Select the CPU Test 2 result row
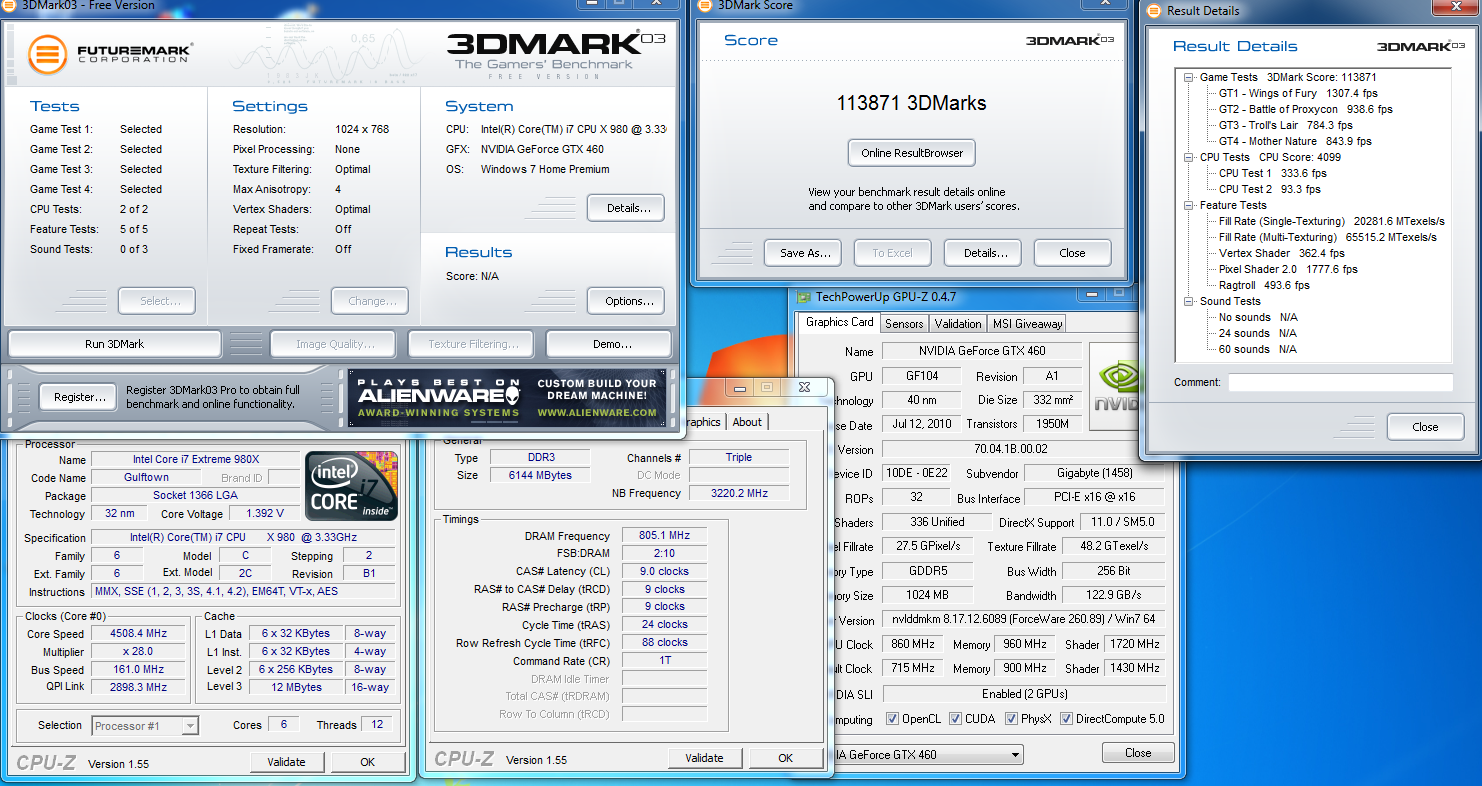This screenshot has width=1482, height=786. [1270, 189]
